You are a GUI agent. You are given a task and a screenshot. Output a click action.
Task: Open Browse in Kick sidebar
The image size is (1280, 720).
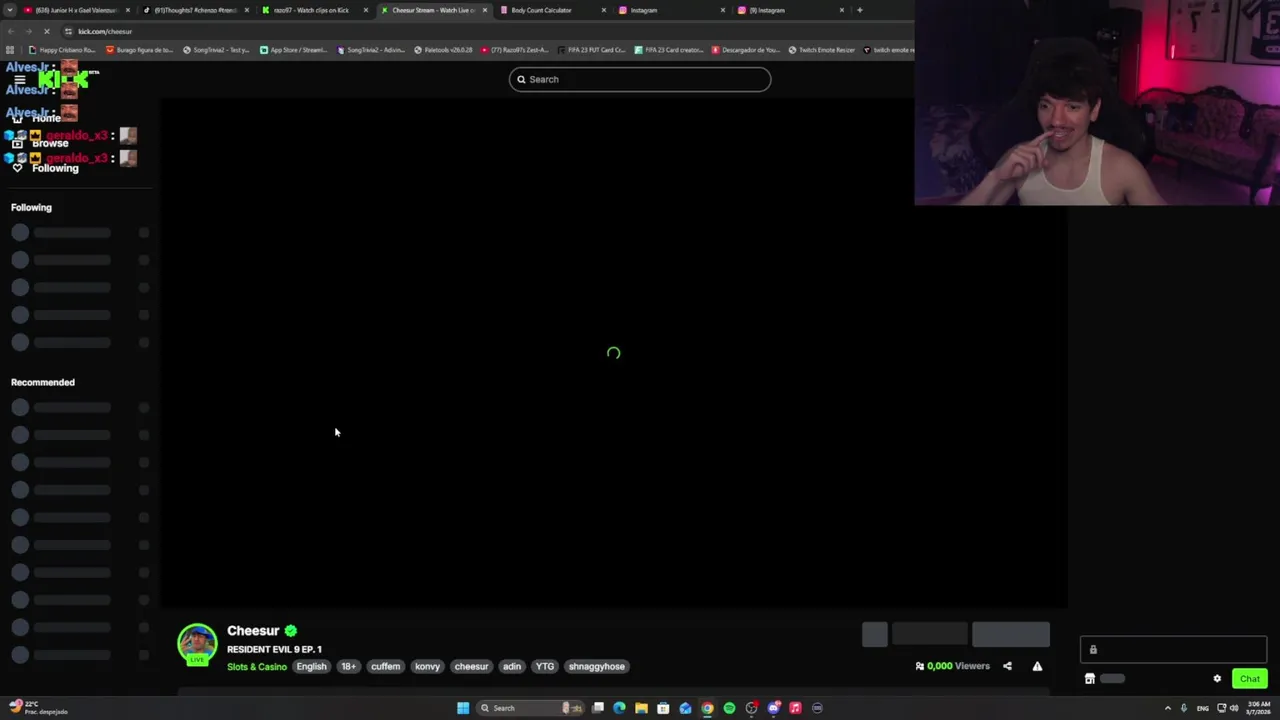point(40,143)
